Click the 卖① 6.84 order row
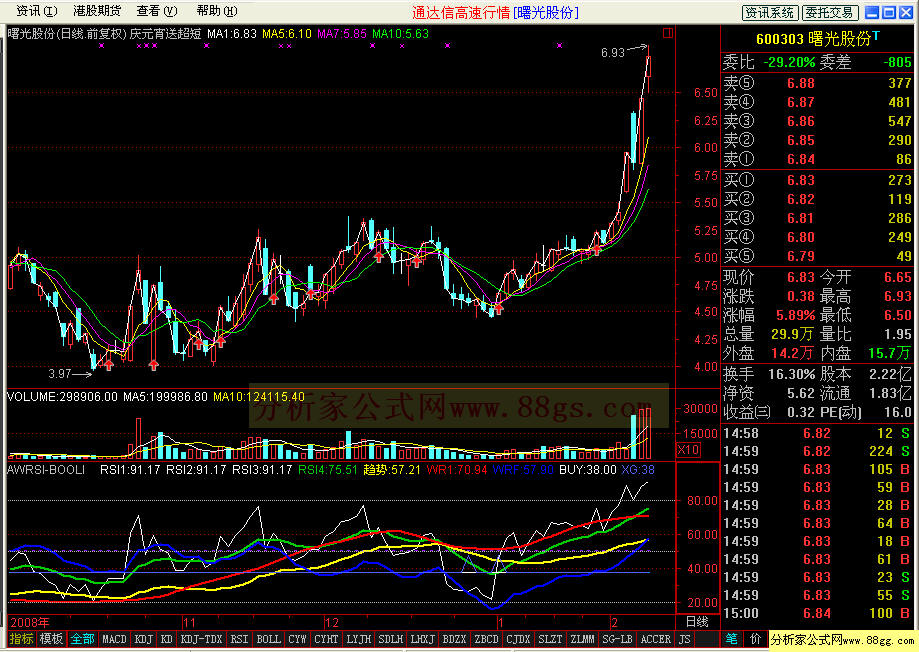 tap(816, 159)
